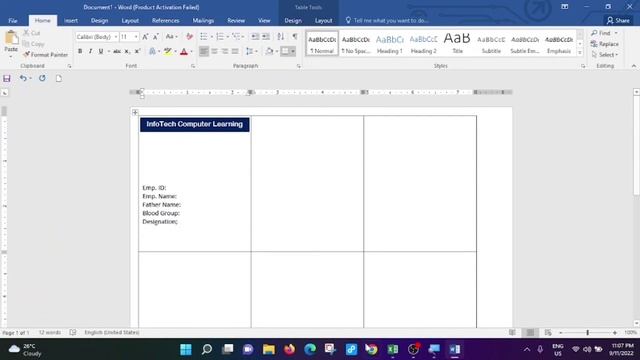Screen dimensions: 640x360
Task: Switch to the Insert tab
Action: click(71, 20)
